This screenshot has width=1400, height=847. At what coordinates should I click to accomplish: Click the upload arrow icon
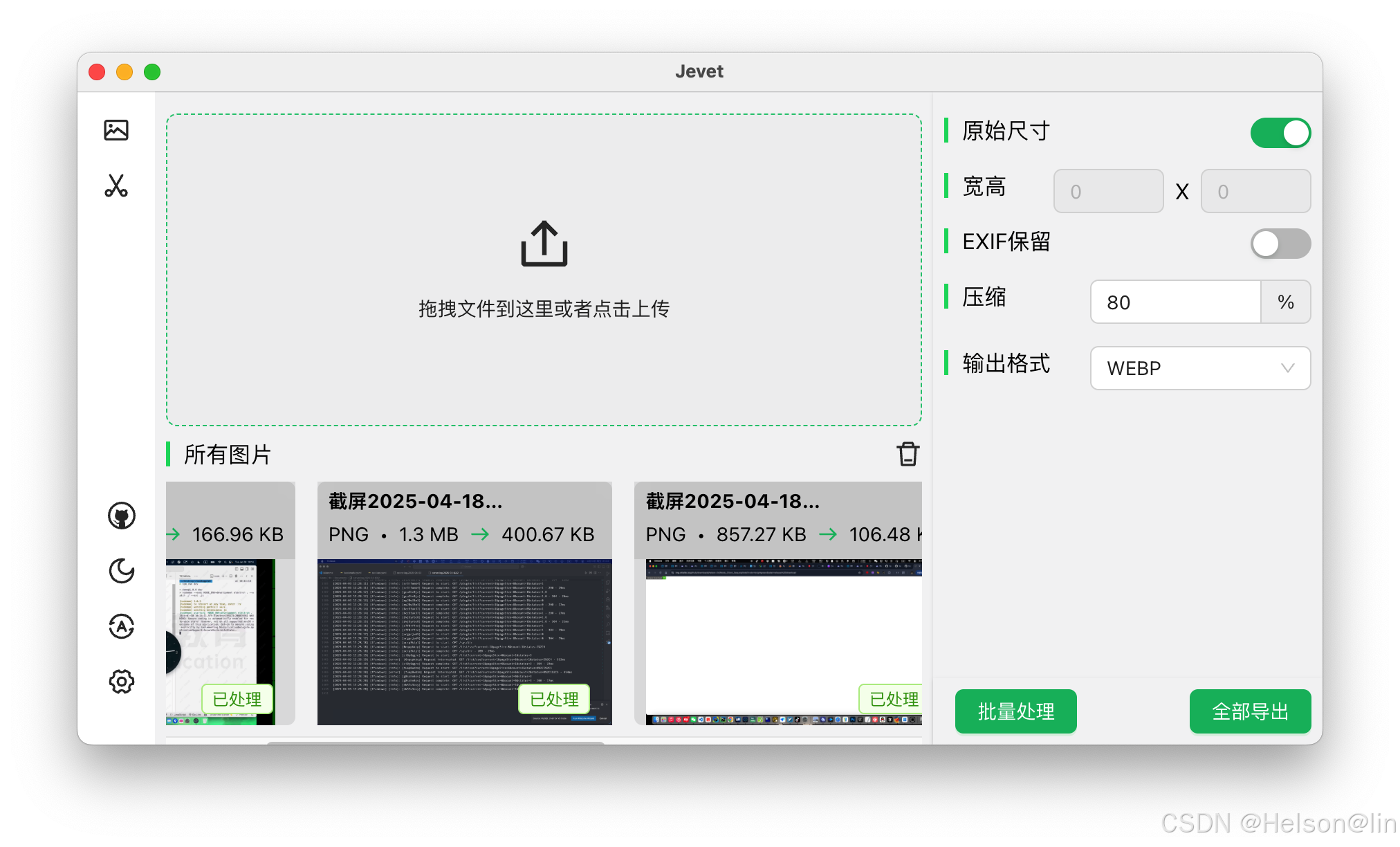coord(544,244)
